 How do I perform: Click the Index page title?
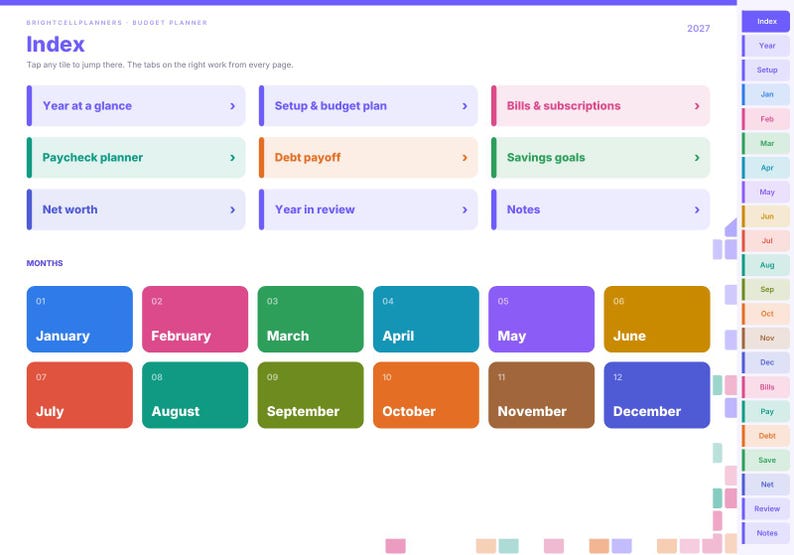[55, 44]
